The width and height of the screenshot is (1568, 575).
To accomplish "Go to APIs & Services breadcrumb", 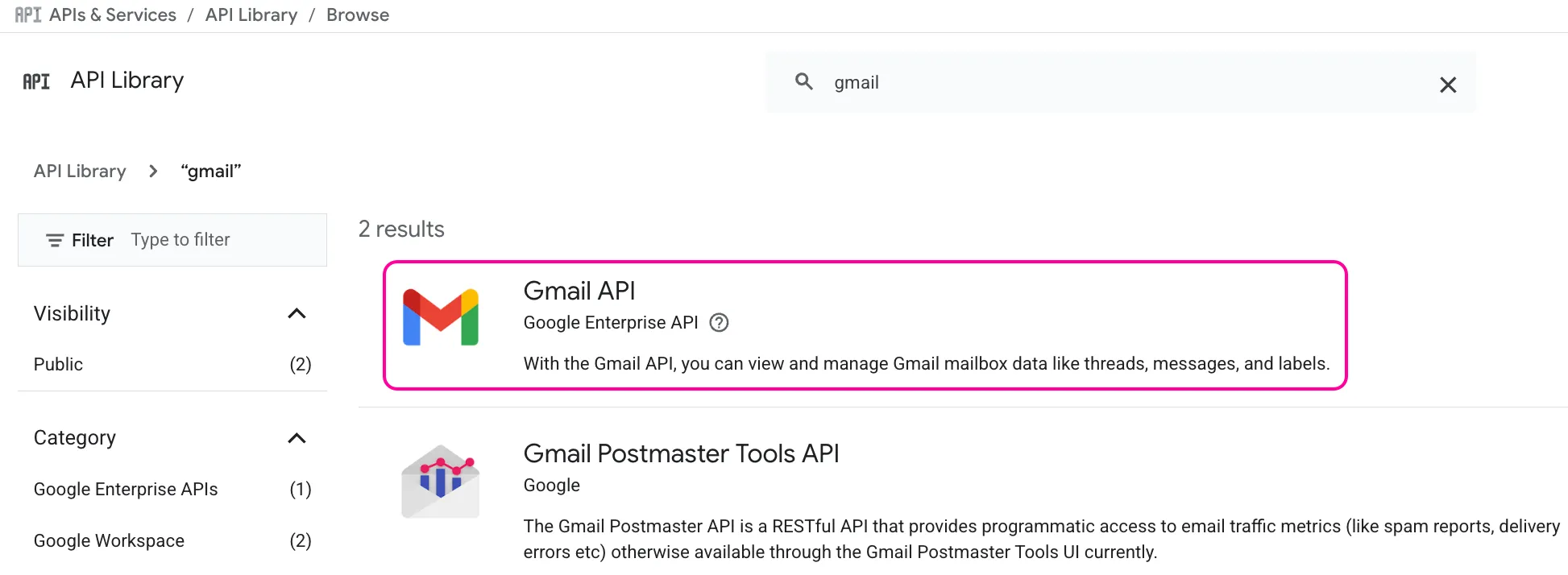I will [113, 14].
